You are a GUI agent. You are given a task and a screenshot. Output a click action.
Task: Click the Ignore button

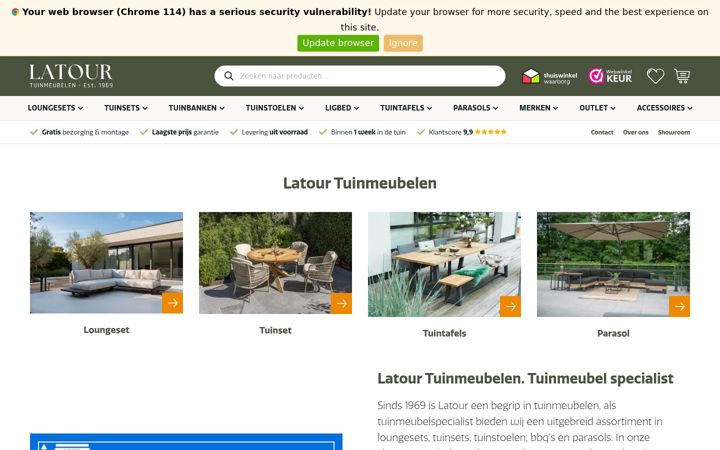[x=403, y=43]
